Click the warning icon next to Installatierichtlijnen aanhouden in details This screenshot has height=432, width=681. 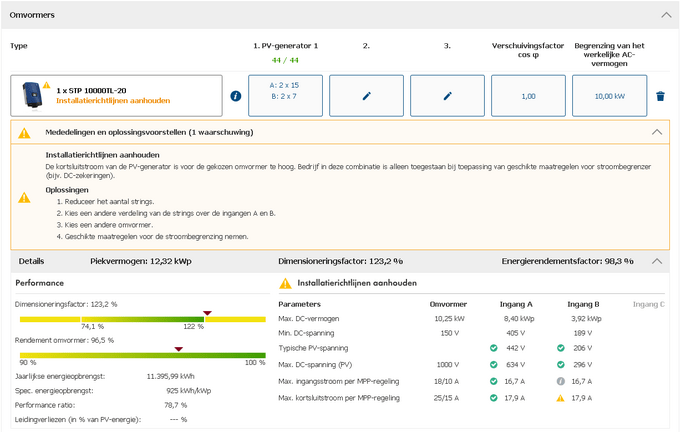285,283
